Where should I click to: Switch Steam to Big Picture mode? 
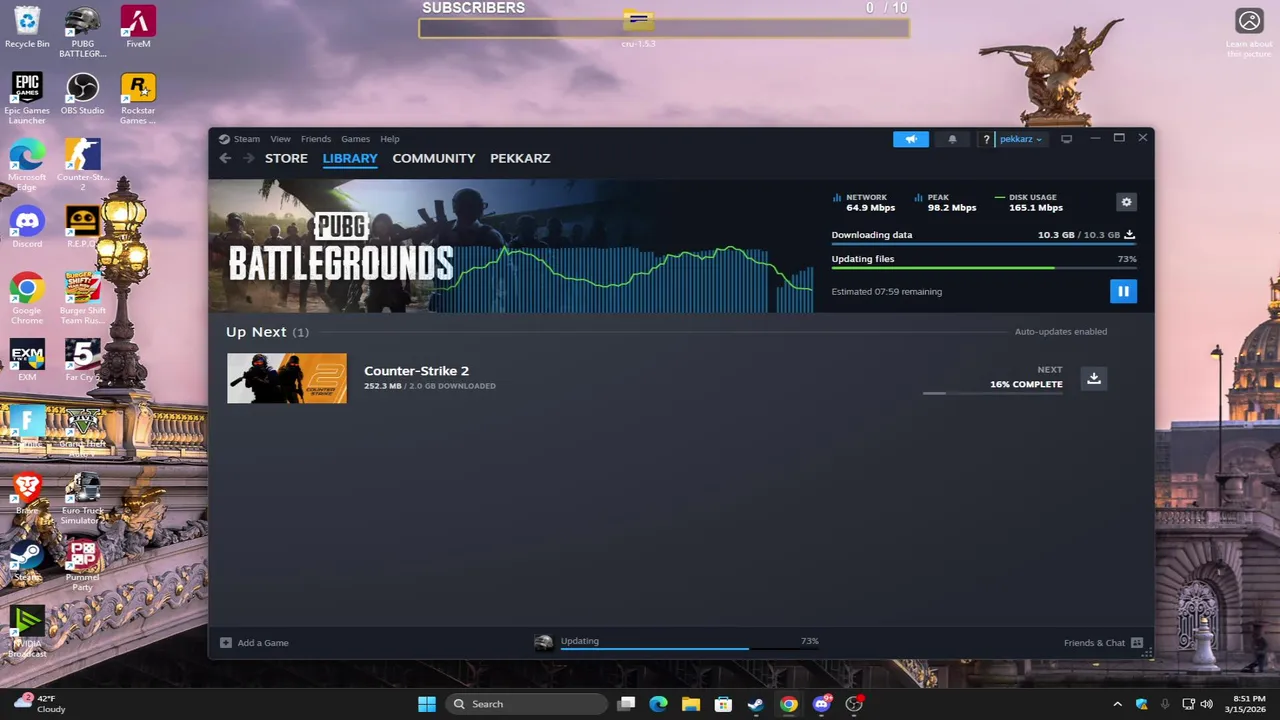[1066, 139]
